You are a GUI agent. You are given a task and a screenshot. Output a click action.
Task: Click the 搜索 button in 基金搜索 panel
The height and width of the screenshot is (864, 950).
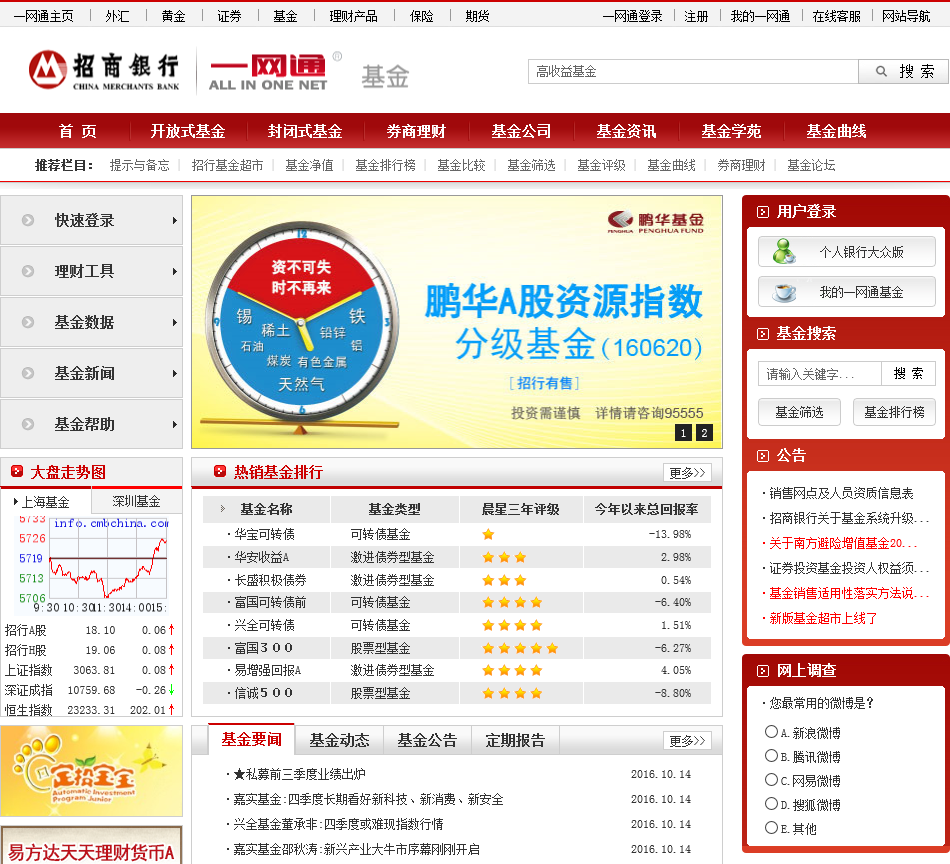tap(908, 374)
